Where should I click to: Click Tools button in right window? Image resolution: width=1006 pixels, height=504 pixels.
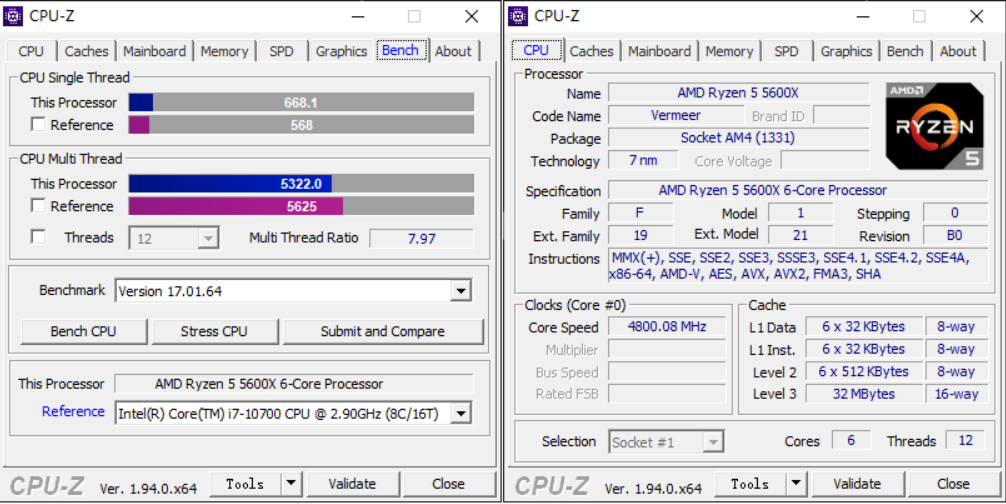(750, 483)
